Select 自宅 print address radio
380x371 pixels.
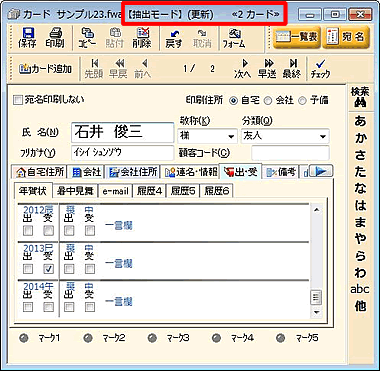click(234, 100)
